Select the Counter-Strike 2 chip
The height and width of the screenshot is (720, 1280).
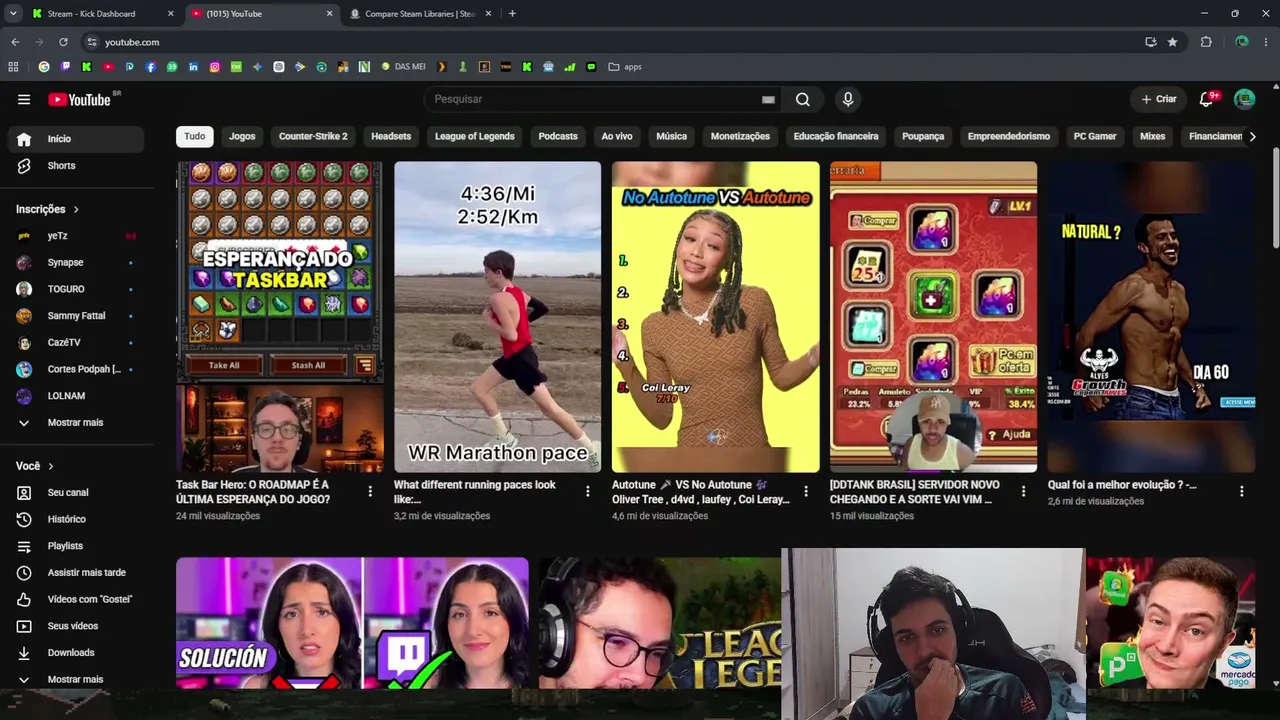[x=313, y=136]
